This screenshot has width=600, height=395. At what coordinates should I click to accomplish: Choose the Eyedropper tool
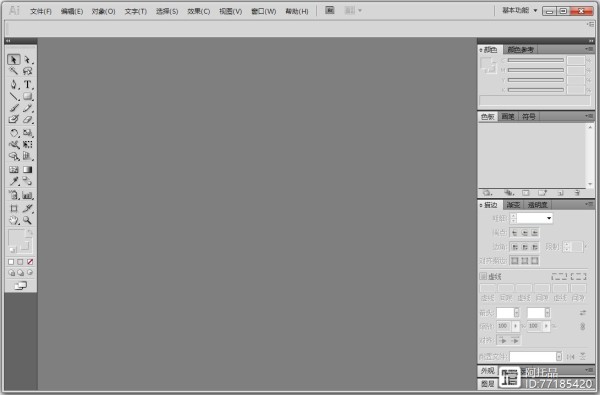click(x=14, y=181)
